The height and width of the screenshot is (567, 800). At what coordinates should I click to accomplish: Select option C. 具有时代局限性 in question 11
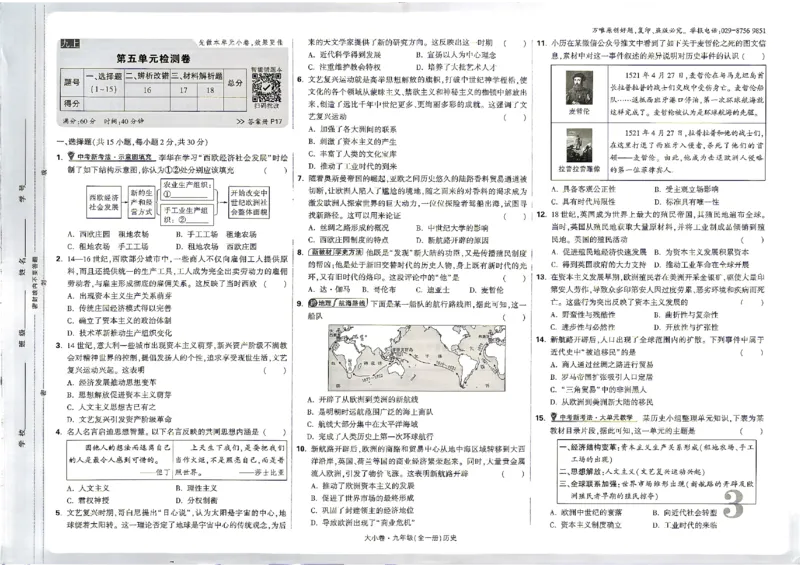click(x=583, y=202)
